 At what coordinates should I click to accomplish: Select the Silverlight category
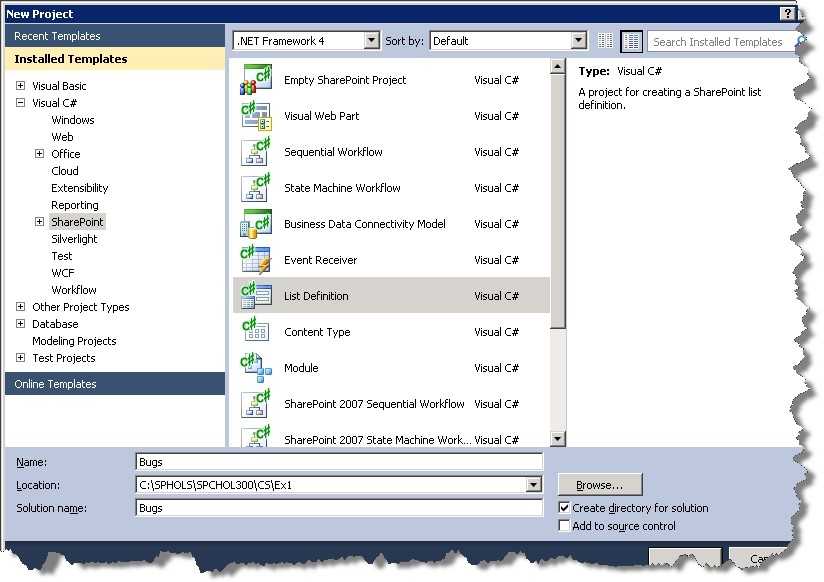[x=74, y=239]
